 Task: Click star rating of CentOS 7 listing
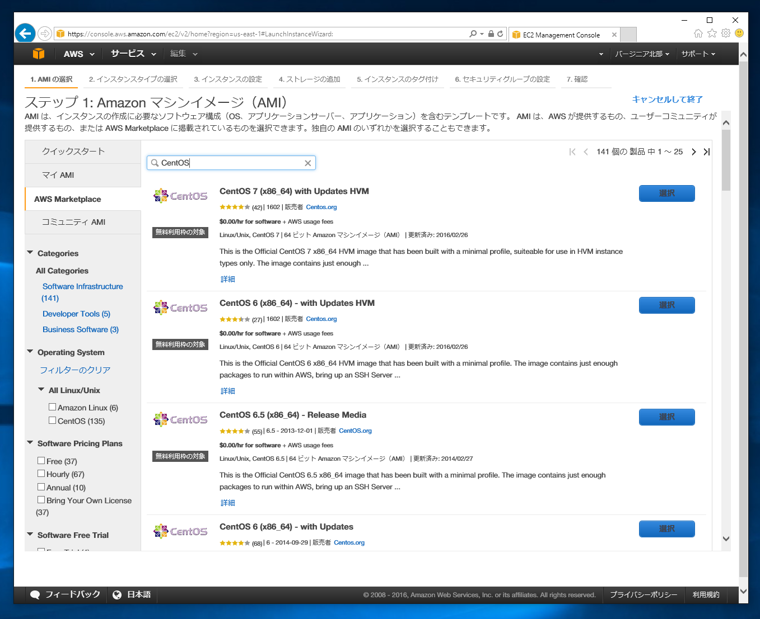235,207
